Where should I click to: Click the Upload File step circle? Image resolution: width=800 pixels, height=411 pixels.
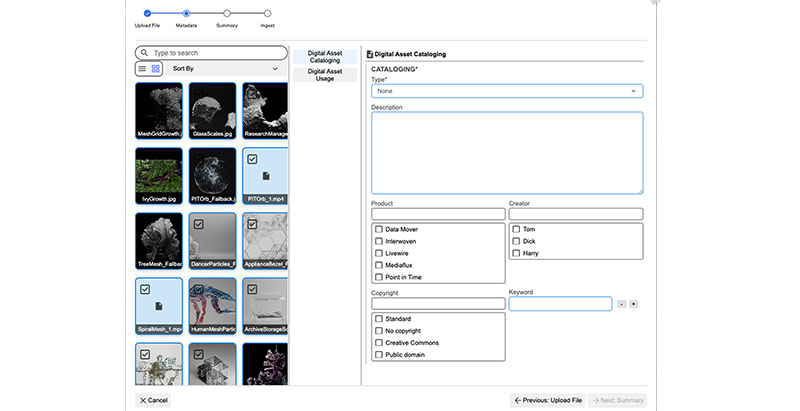point(147,13)
